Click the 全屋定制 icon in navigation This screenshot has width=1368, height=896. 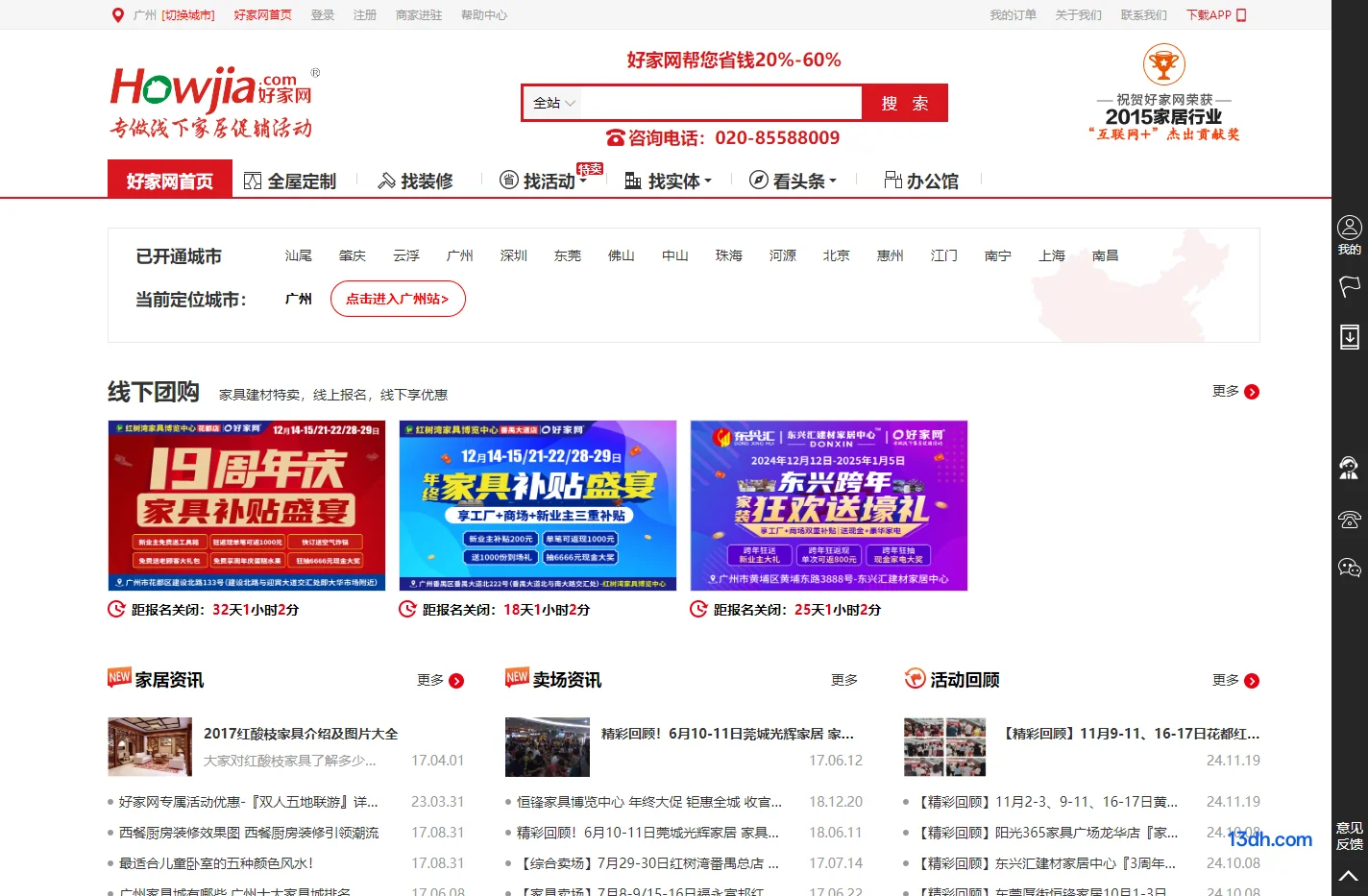click(253, 181)
